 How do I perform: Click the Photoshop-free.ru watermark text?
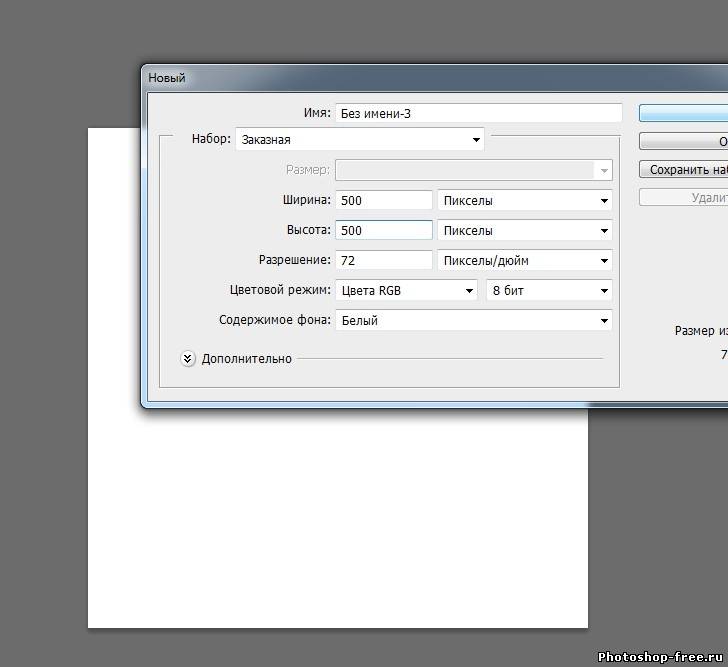click(660, 657)
